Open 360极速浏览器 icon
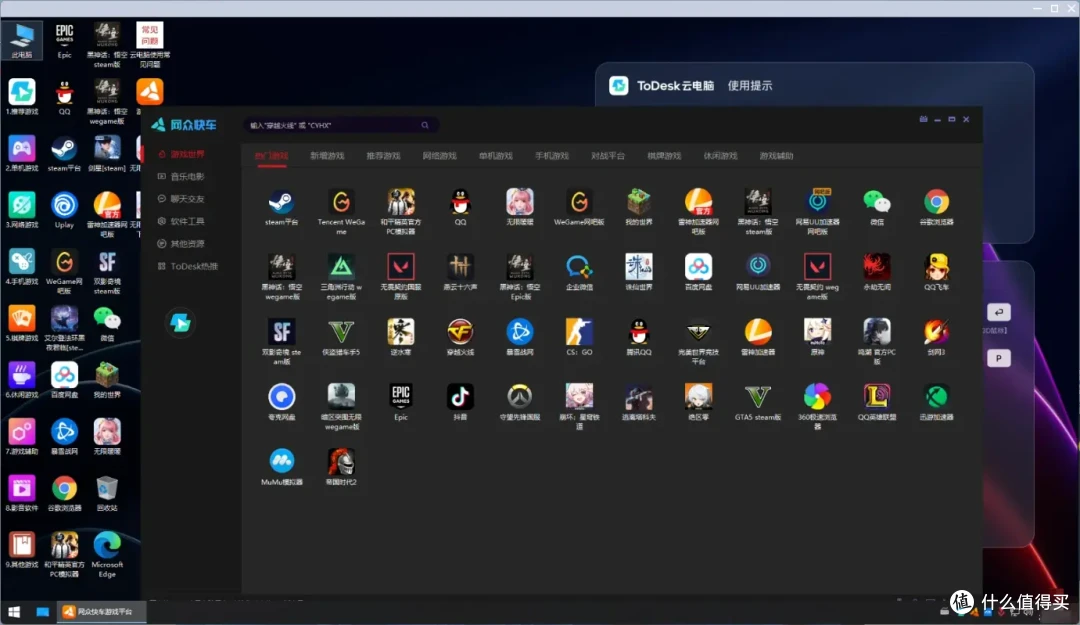Image resolution: width=1080 pixels, height=625 pixels. pyautogui.click(x=817, y=397)
